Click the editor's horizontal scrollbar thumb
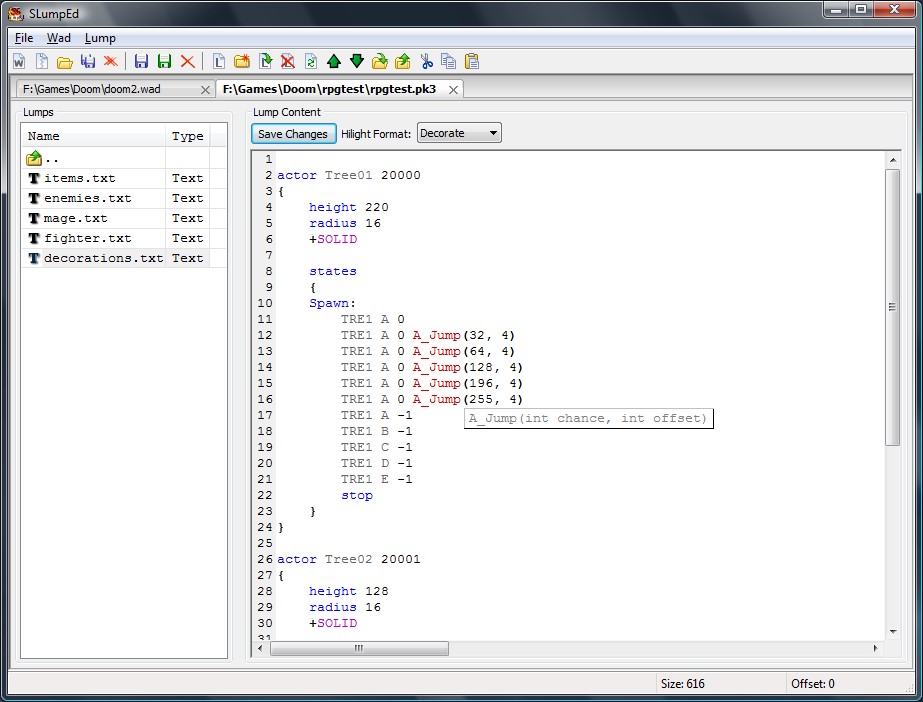 click(359, 648)
